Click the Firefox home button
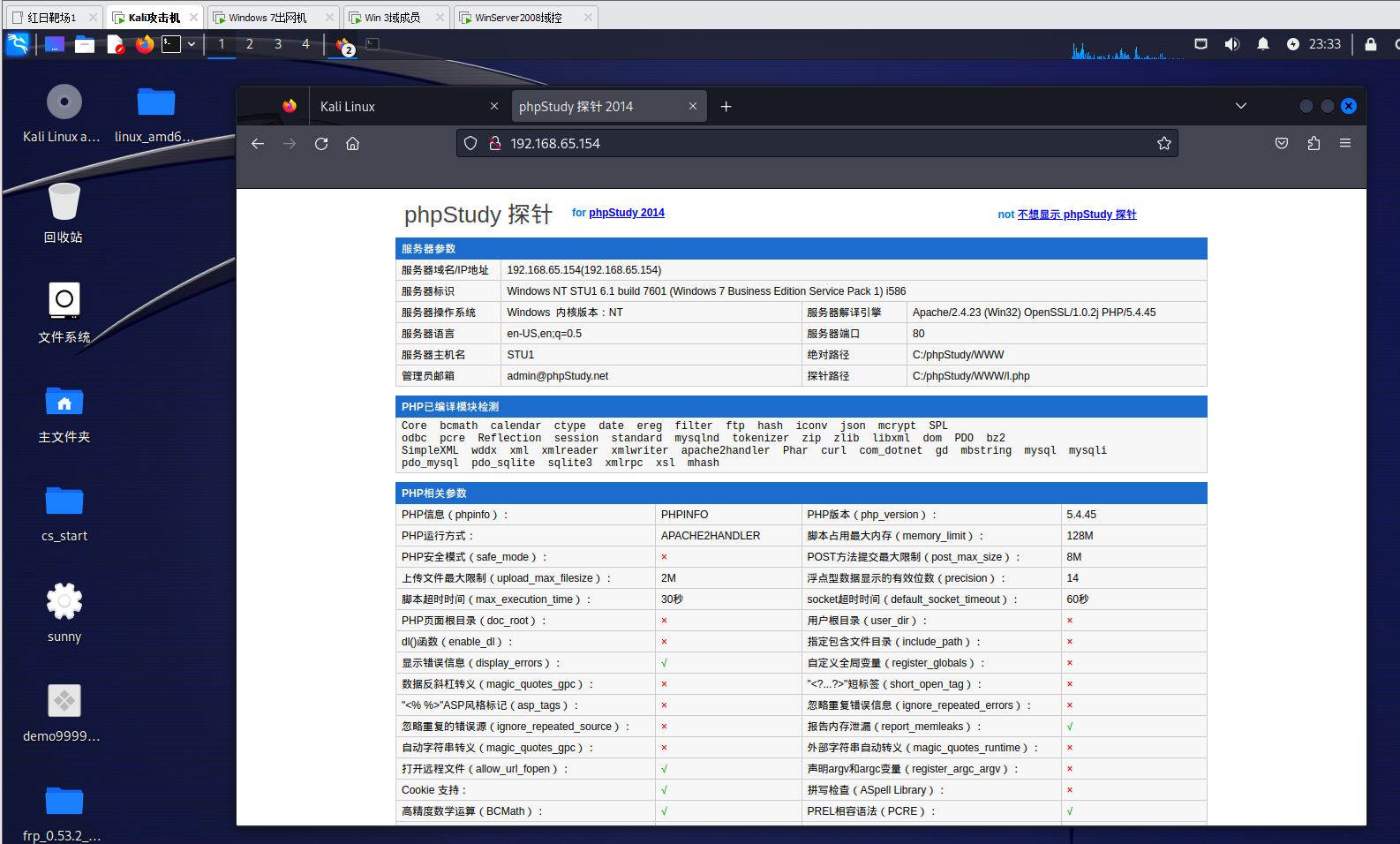 (x=352, y=144)
